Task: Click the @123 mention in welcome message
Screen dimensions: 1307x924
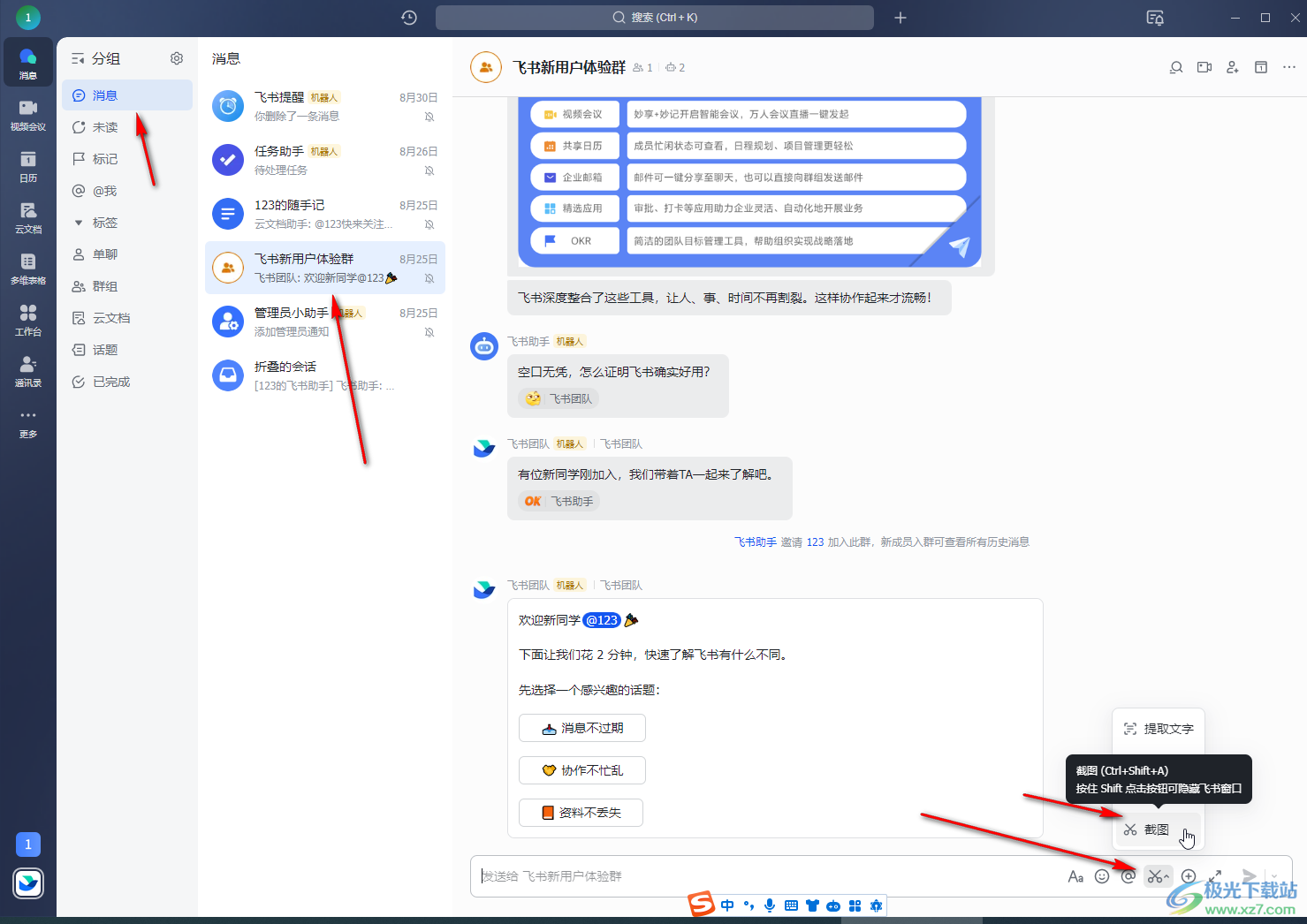Action: 601,620
